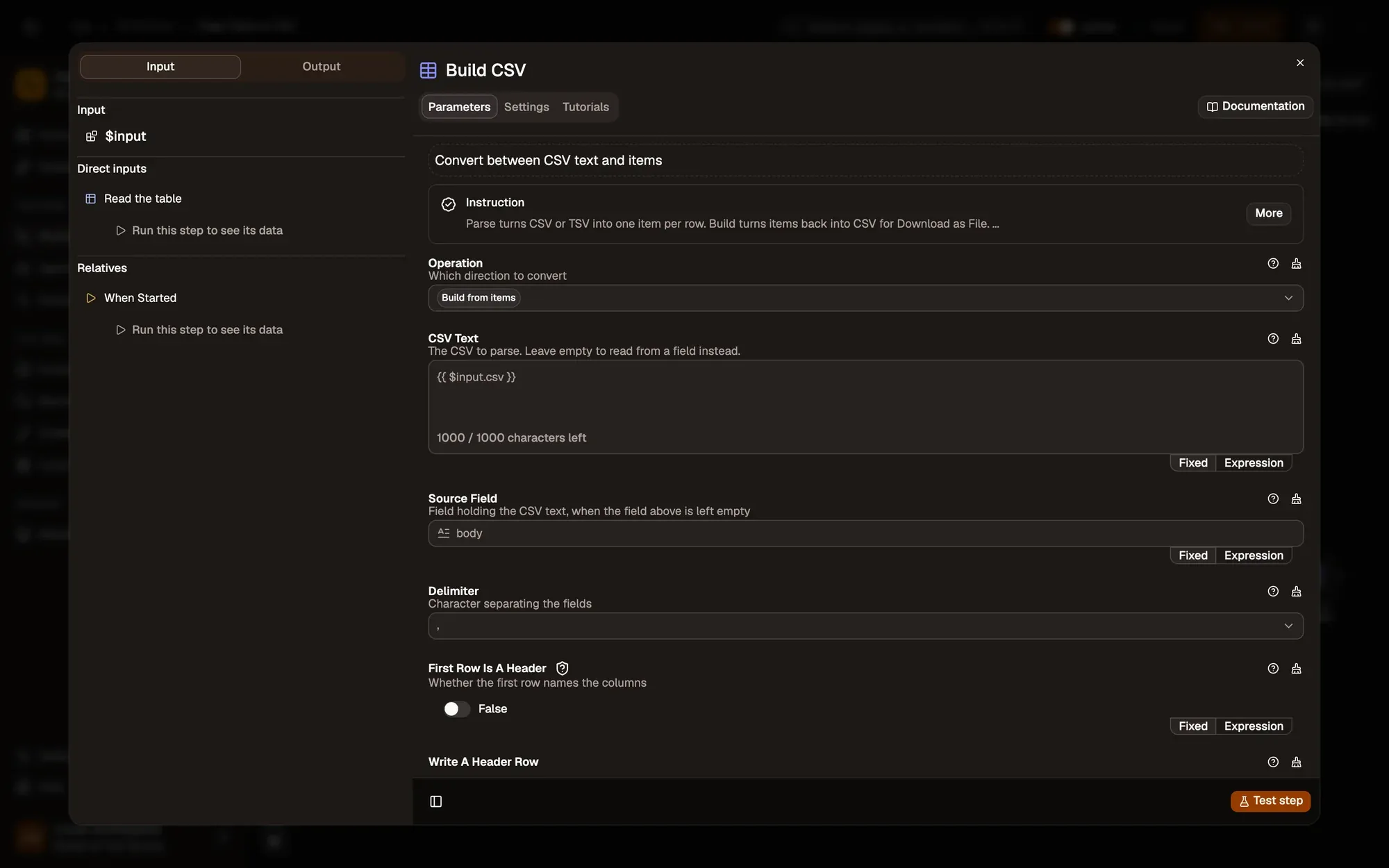This screenshot has width=1389, height=868.
Task: Select the Input panel tab
Action: click(x=160, y=67)
